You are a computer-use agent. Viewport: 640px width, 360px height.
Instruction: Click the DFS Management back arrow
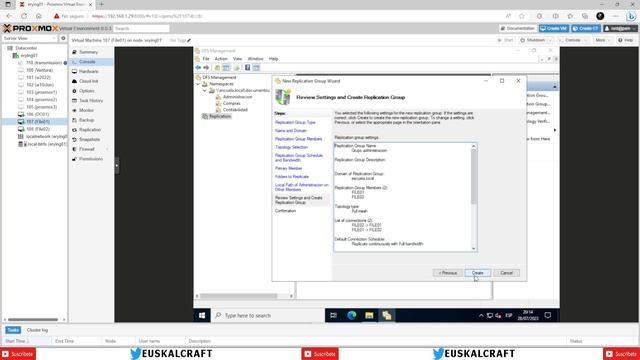click(198, 68)
